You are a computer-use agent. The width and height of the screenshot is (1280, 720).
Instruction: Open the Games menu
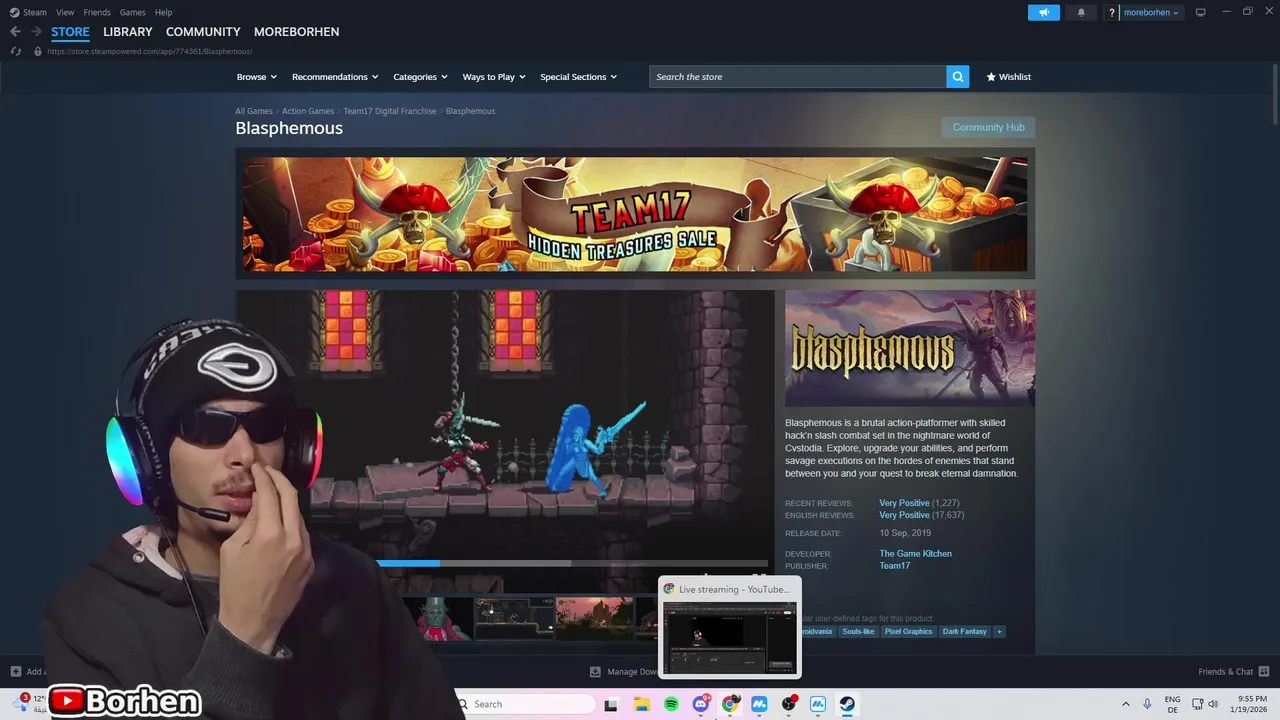point(132,12)
